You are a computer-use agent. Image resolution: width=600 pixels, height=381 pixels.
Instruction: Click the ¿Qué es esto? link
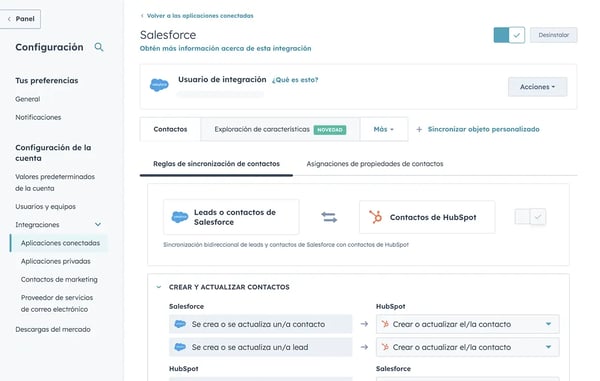[x=295, y=80]
